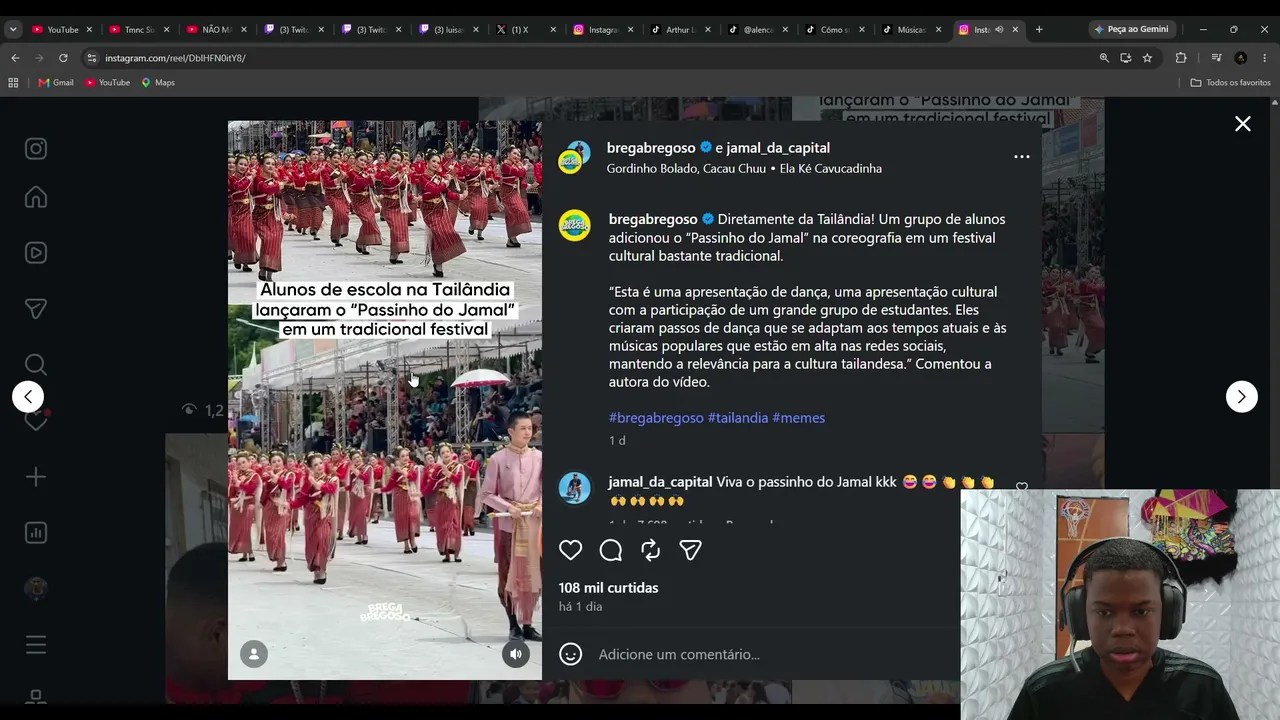Click the address bar URL field
1280x720 pixels.
tap(590, 58)
